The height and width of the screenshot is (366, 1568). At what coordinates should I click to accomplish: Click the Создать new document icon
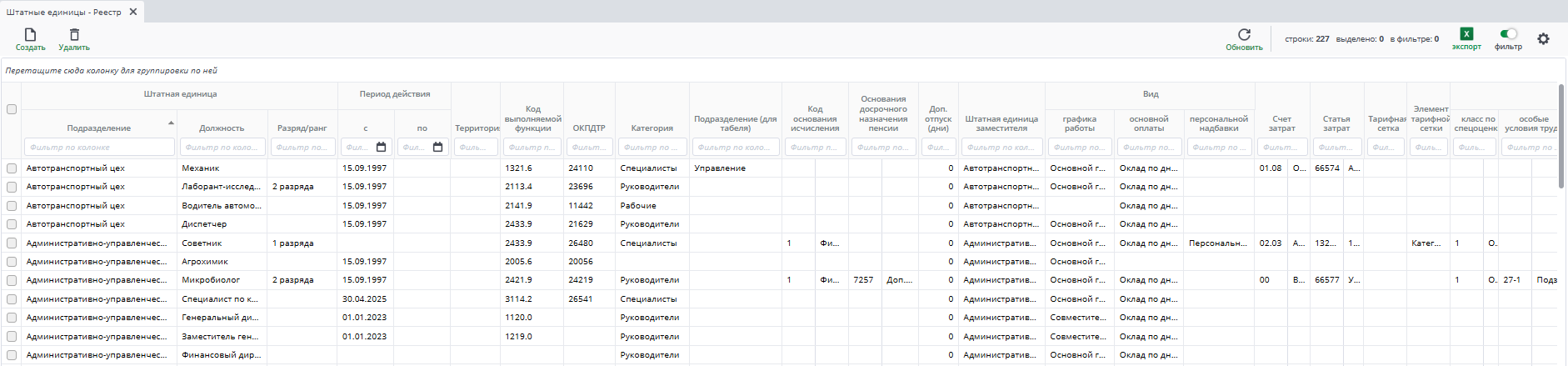[x=30, y=35]
